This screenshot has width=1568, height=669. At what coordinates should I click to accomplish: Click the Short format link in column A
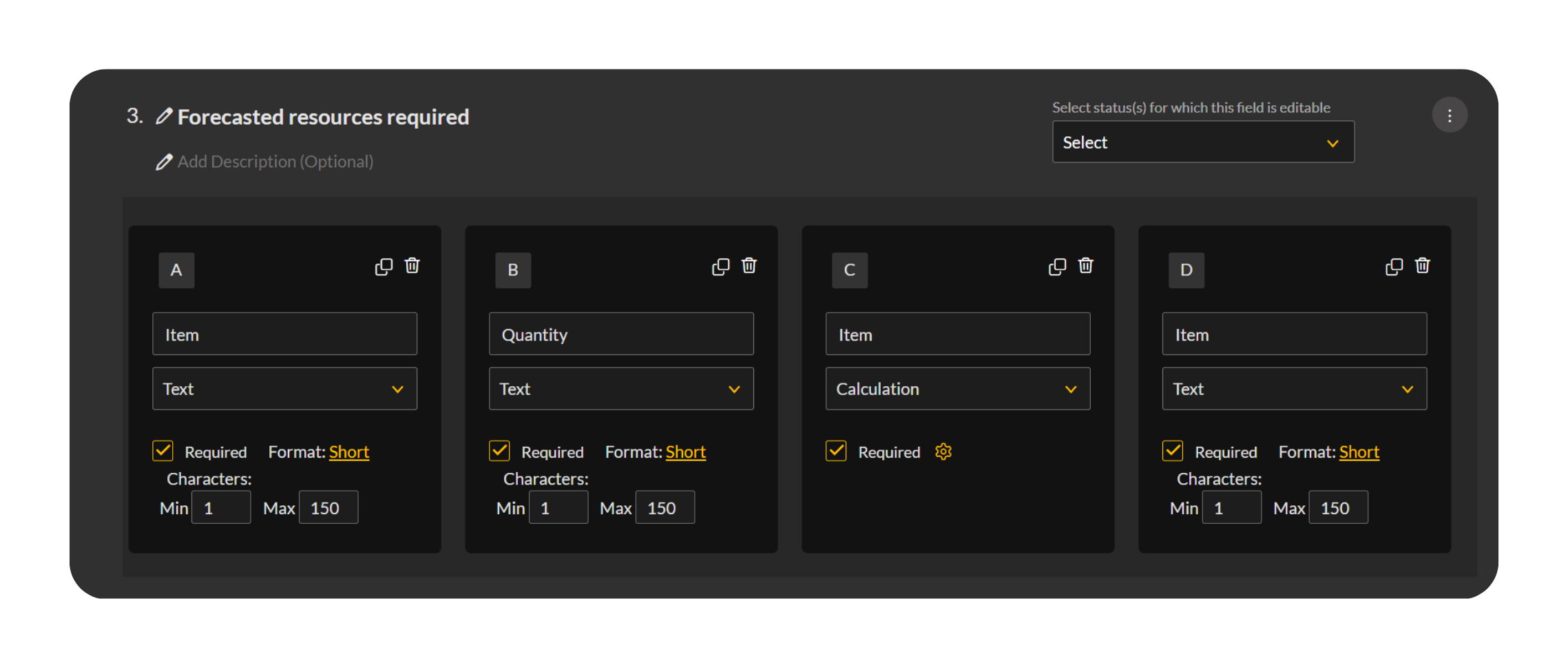349,452
